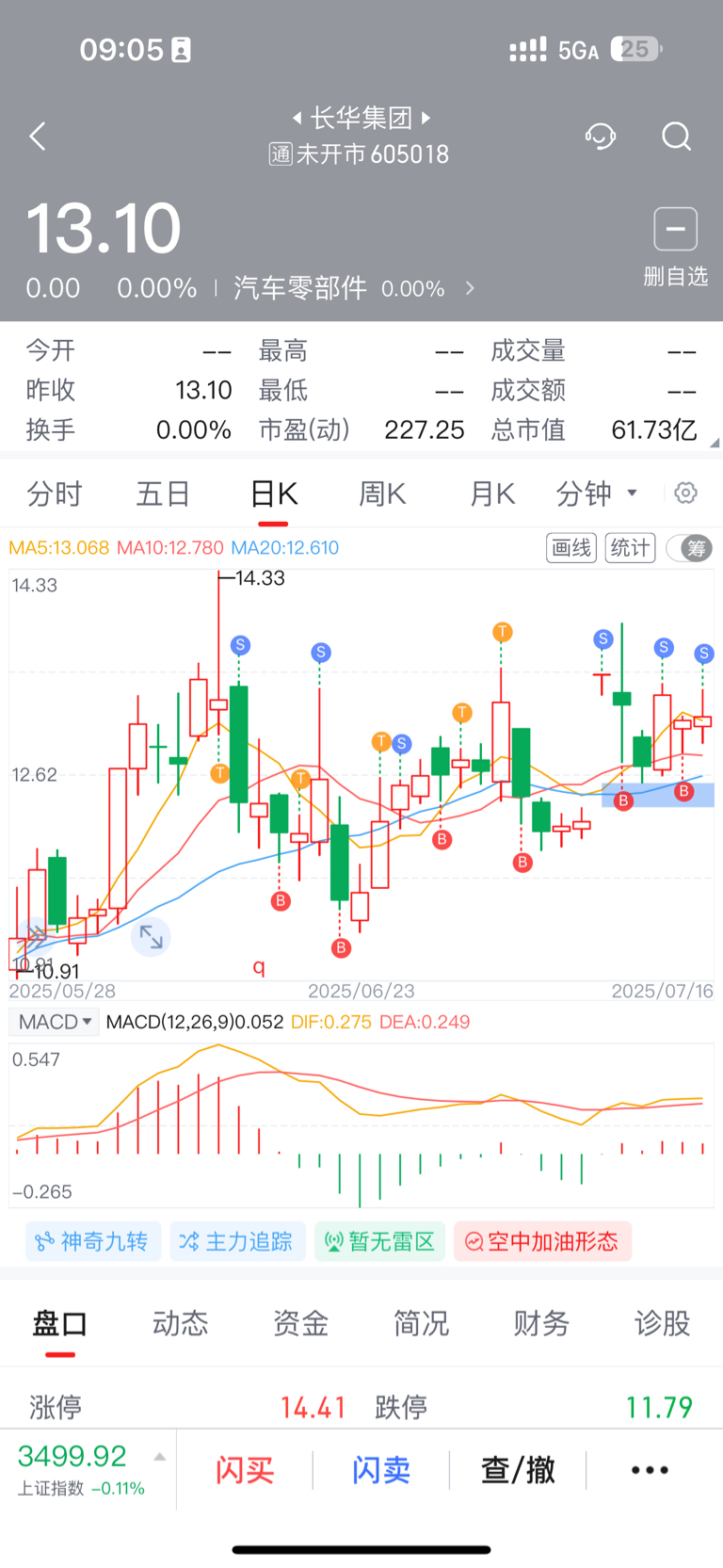Select the 日K tab
This screenshot has width=723, height=1568.
pyautogui.click(x=274, y=493)
